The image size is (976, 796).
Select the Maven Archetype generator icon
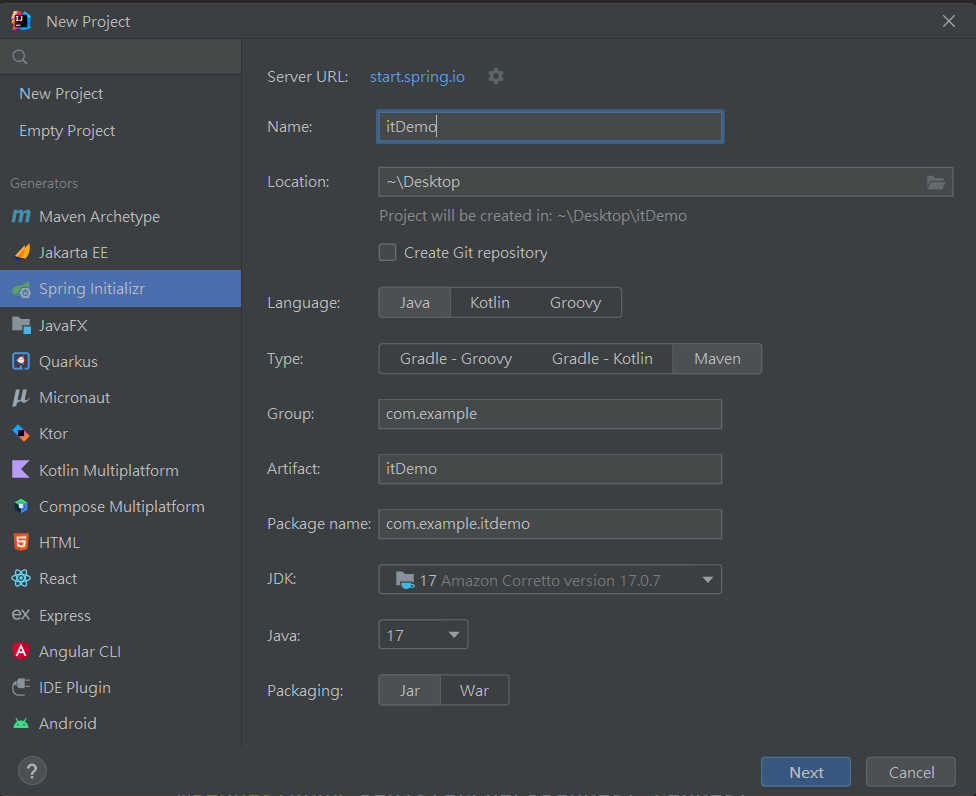tap(21, 217)
